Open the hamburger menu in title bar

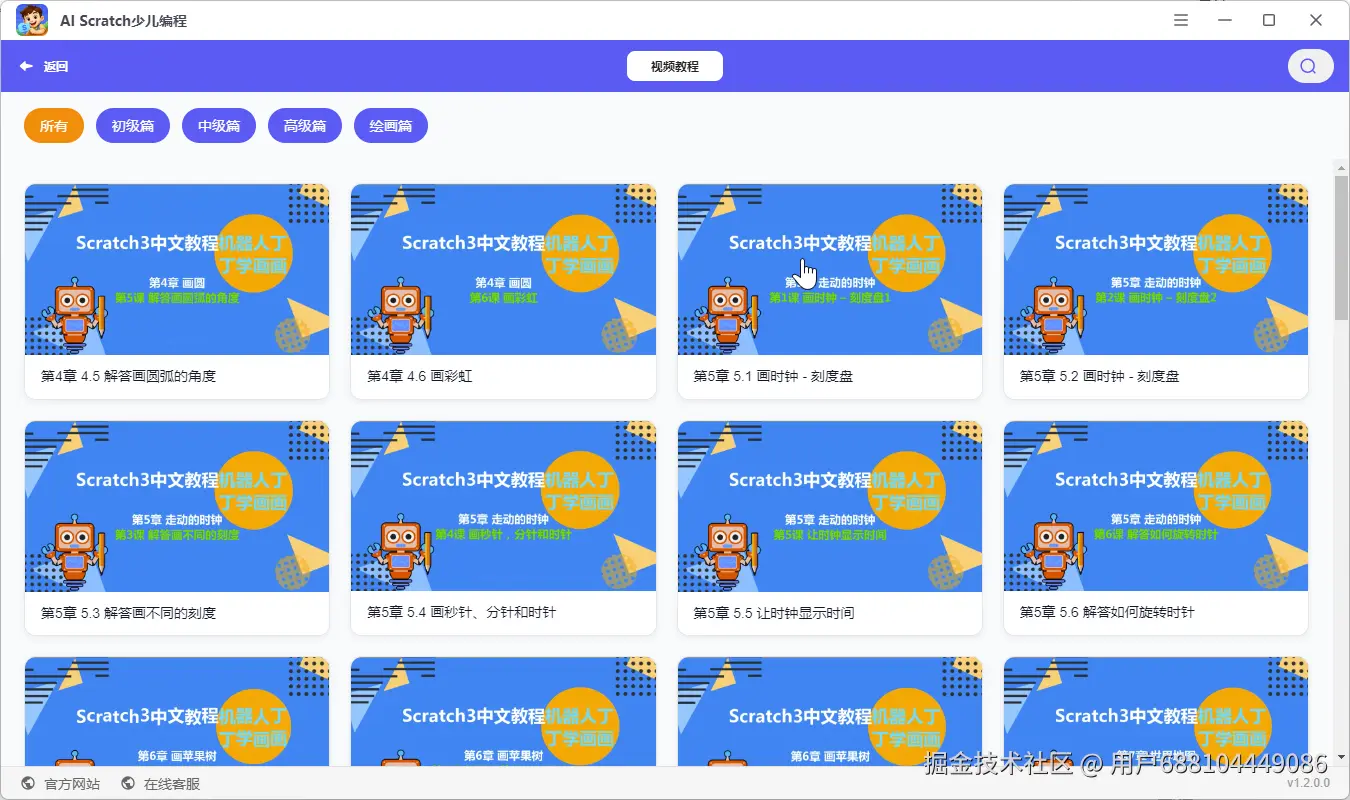coord(1181,20)
